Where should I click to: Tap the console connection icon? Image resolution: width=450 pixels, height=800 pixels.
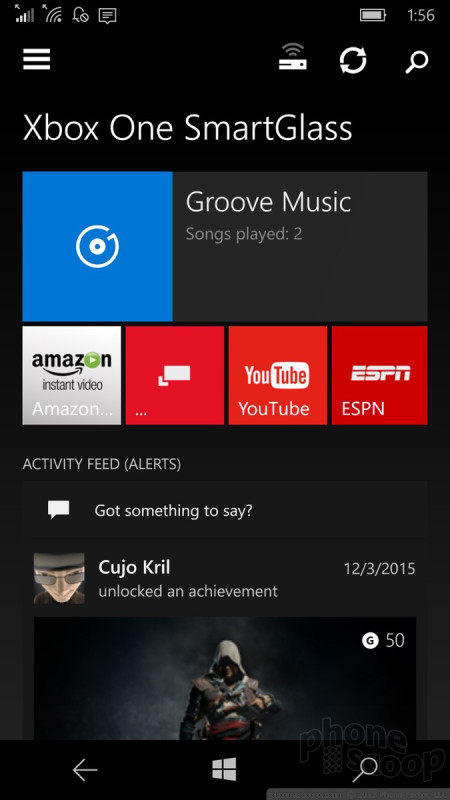coord(292,58)
